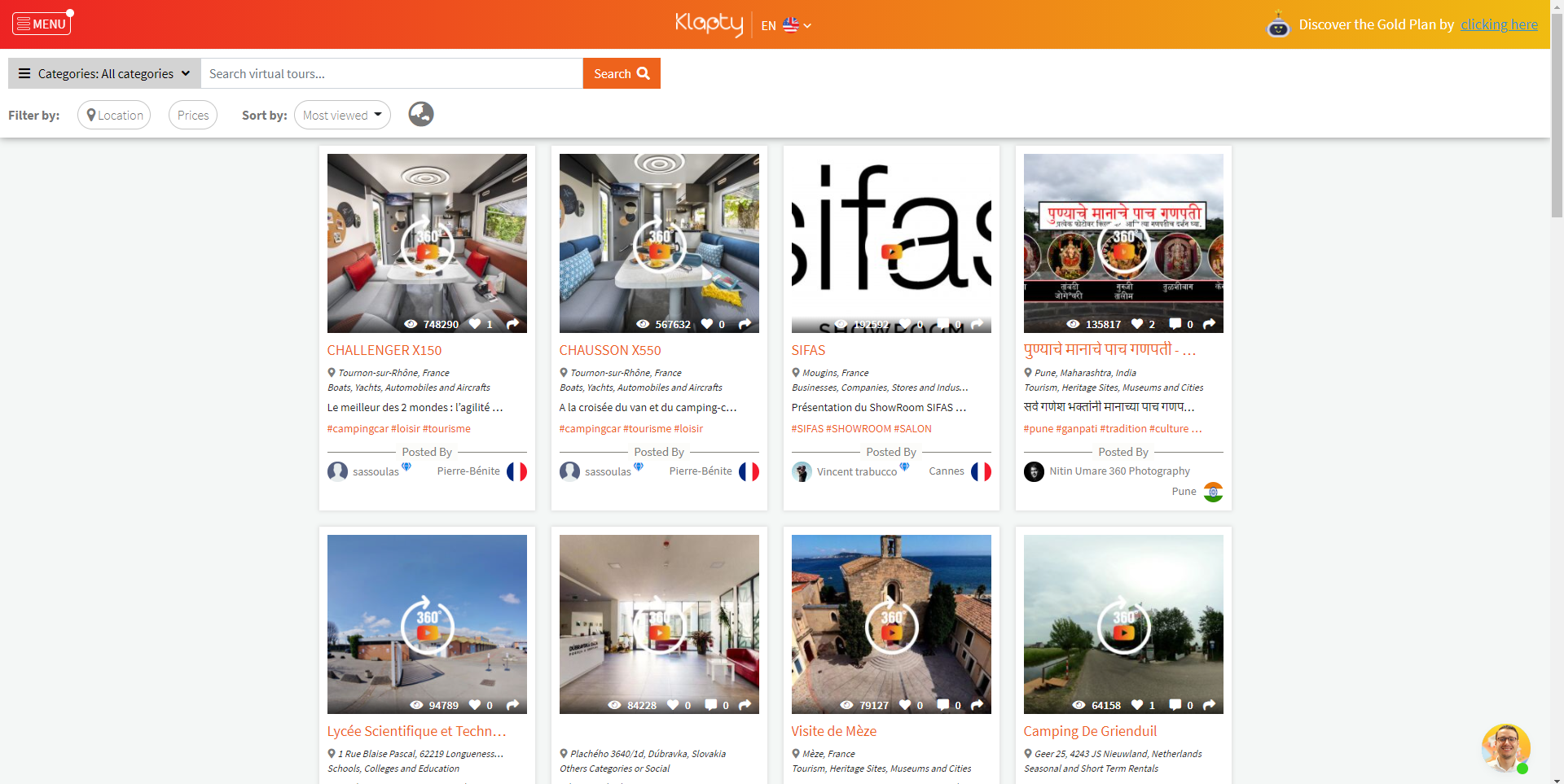Like the CHAUSSON X550 tour heart
Image resolution: width=1564 pixels, height=784 pixels.
point(707,324)
